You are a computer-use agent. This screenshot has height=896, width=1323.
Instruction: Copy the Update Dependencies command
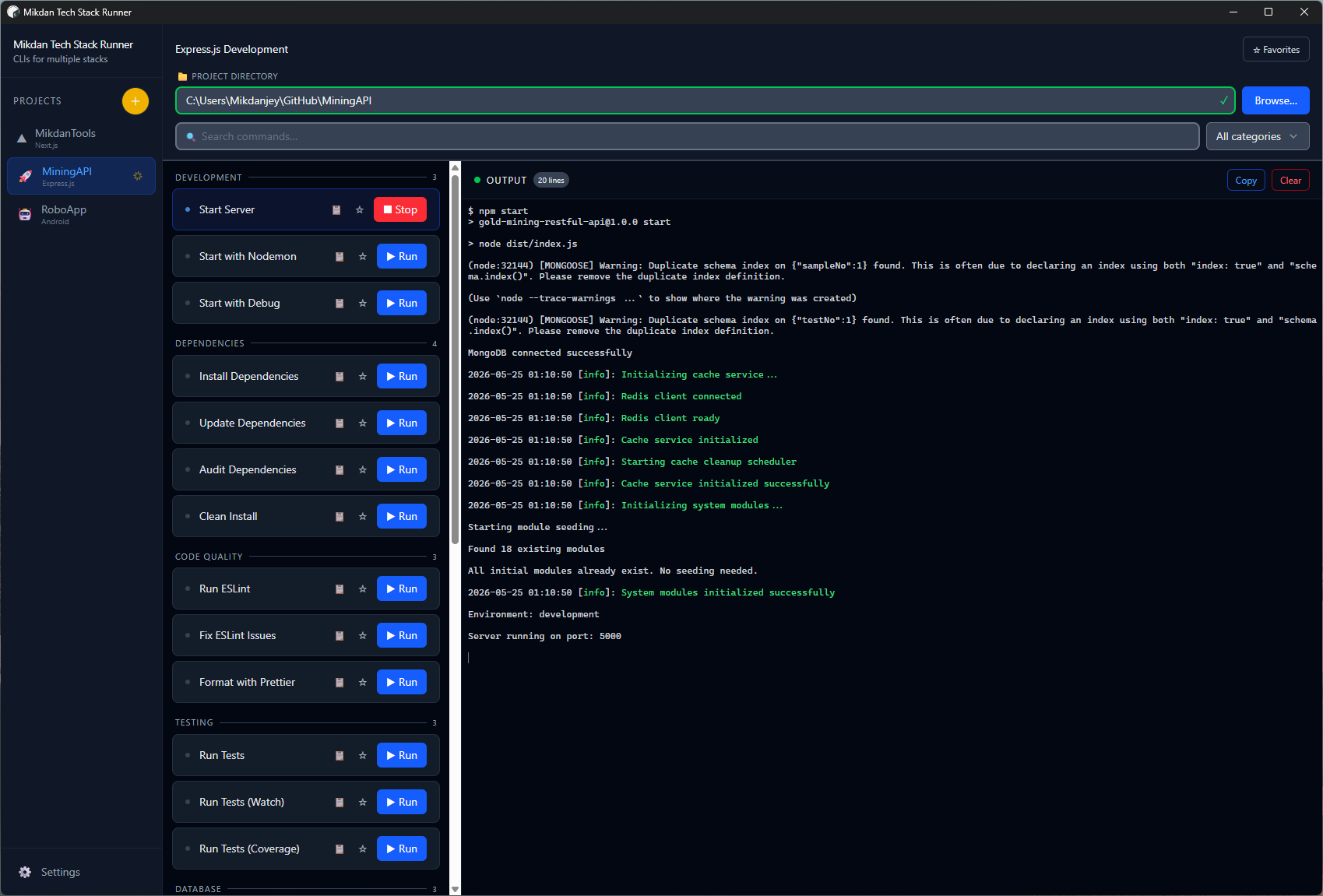tap(340, 423)
